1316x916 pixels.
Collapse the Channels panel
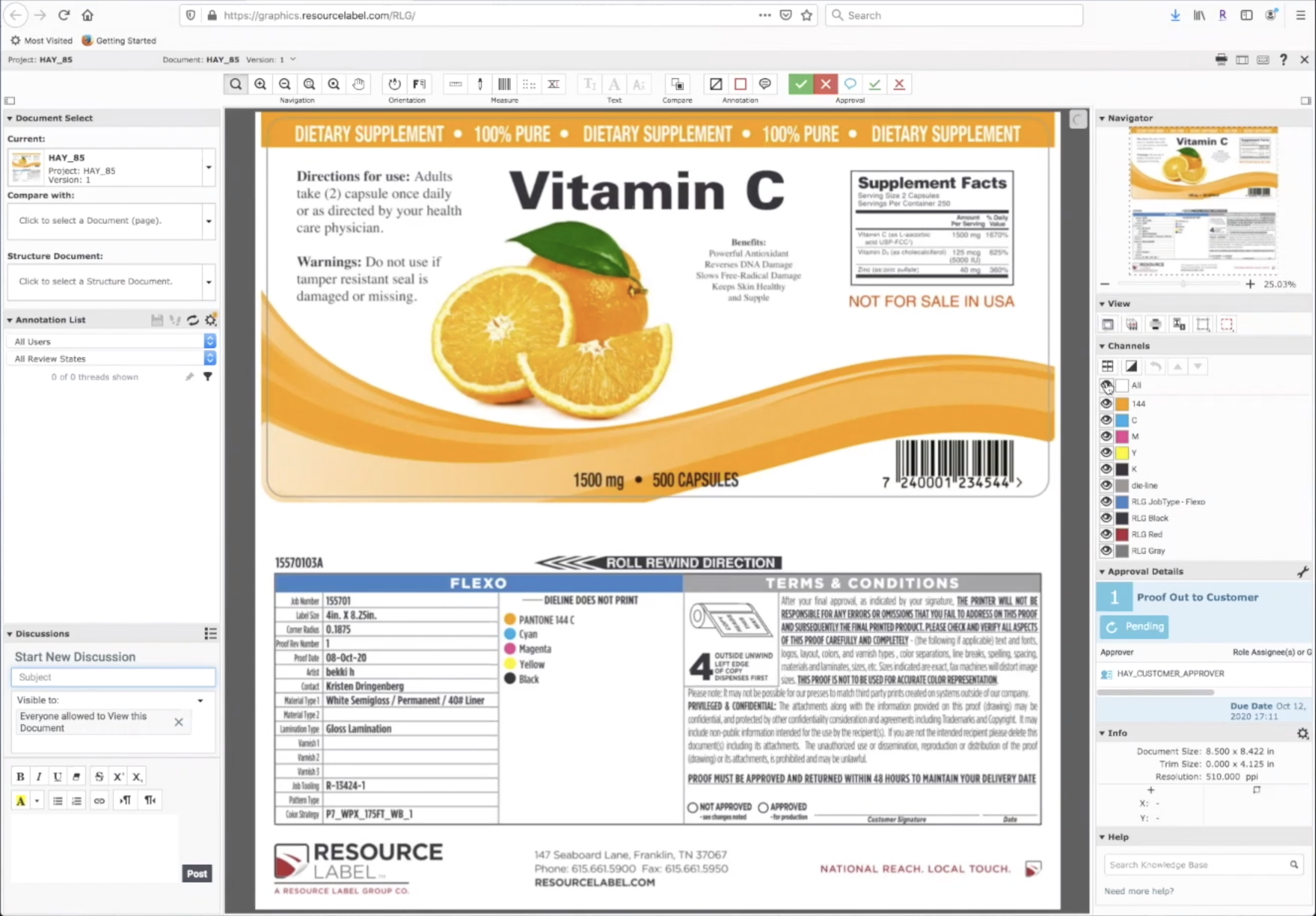point(1102,346)
